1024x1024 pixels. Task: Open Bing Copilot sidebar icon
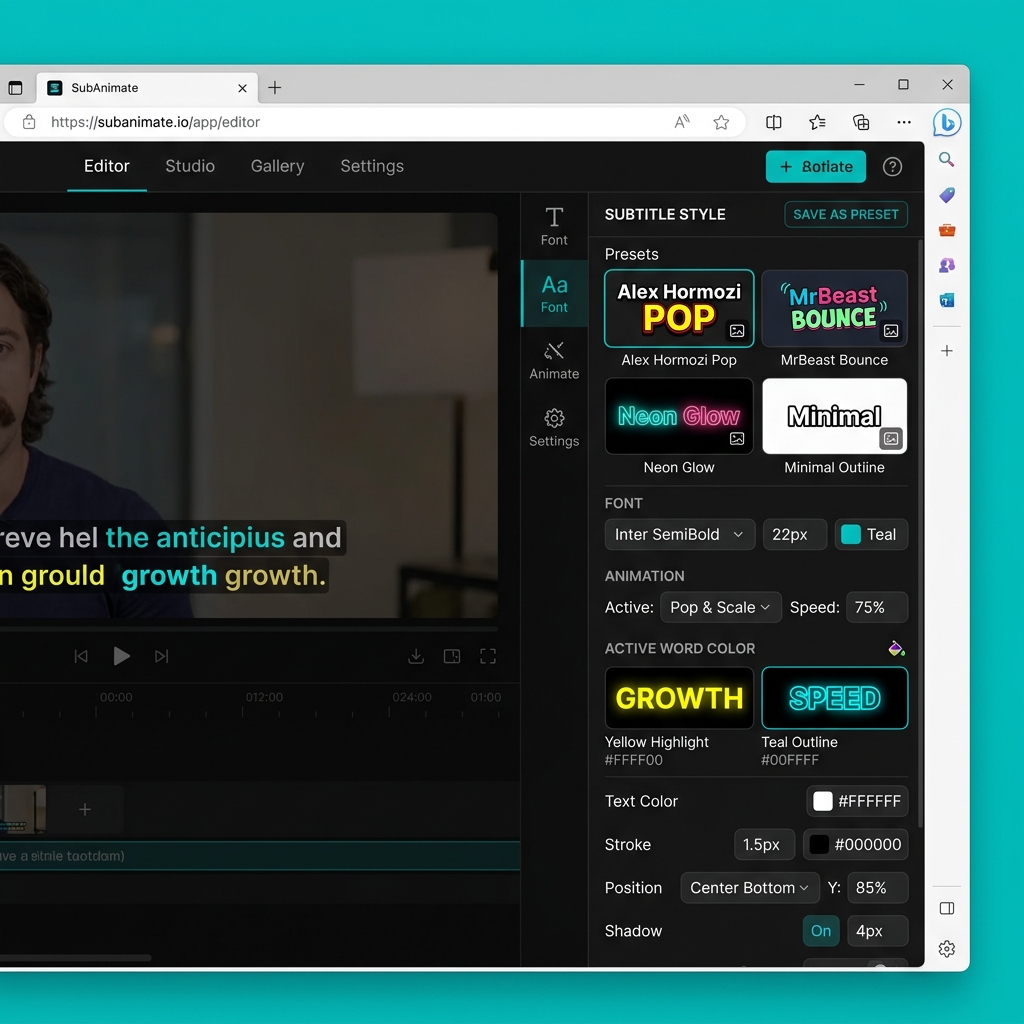pos(947,122)
